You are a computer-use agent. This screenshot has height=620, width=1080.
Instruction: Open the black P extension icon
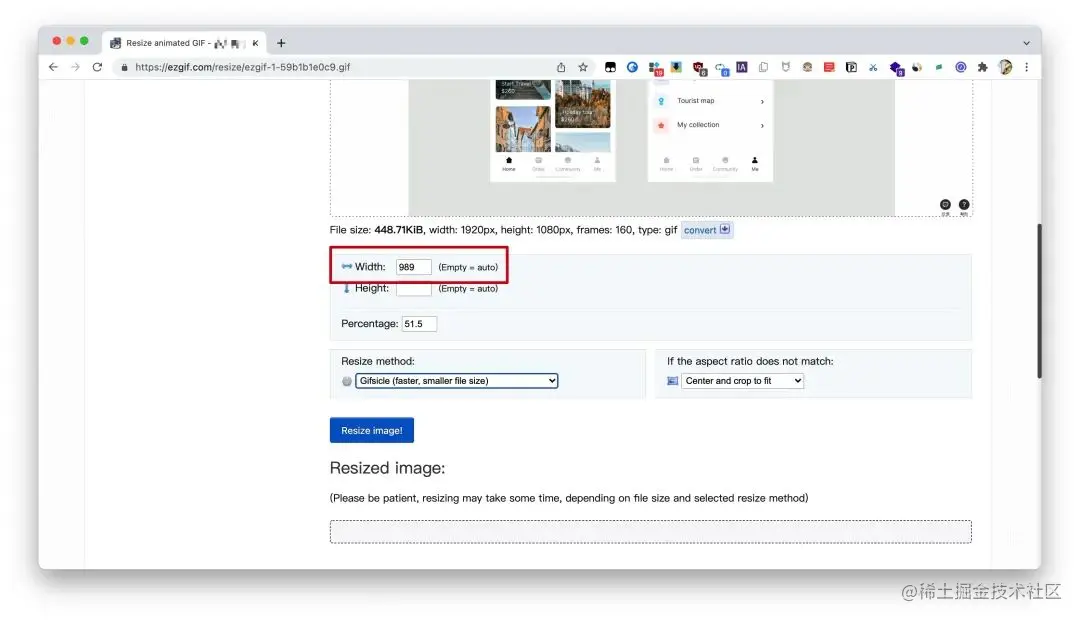(851, 67)
